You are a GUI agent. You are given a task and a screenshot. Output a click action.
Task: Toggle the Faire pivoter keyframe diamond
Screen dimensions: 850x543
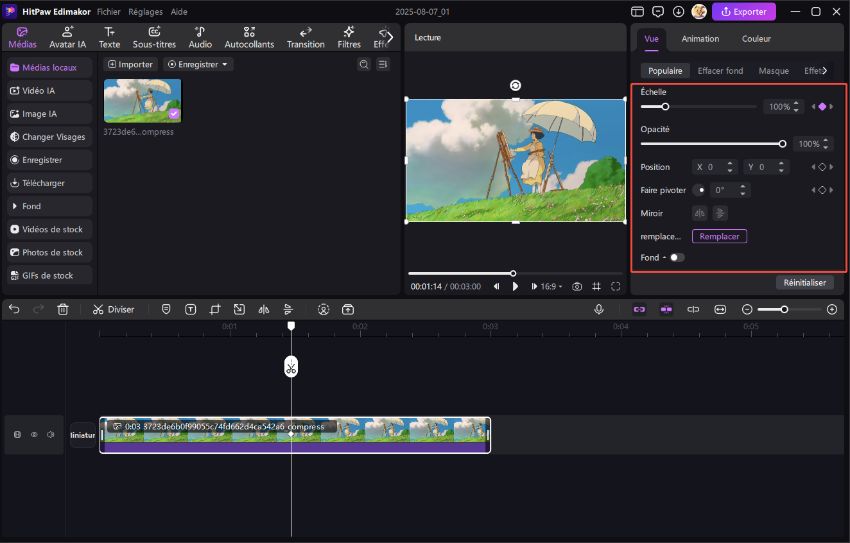point(822,190)
